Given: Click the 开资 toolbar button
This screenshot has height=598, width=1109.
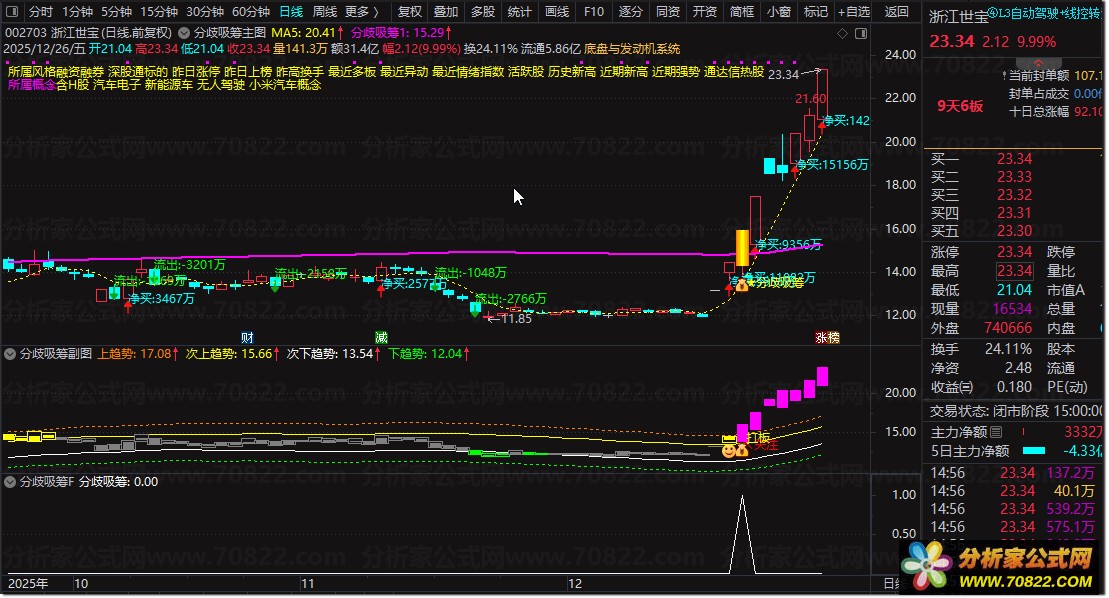Looking at the screenshot, I should coord(704,11).
